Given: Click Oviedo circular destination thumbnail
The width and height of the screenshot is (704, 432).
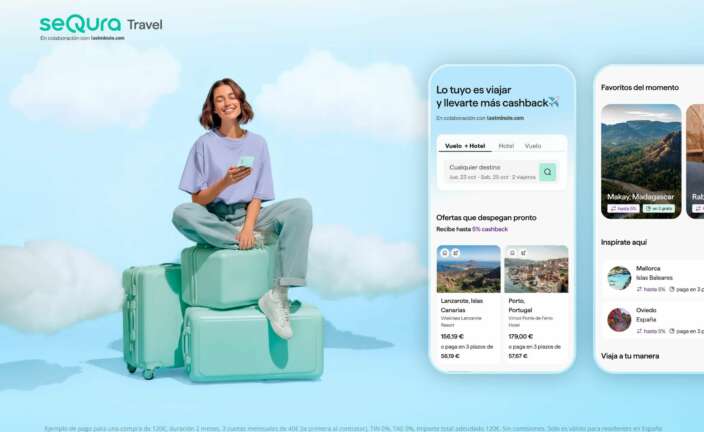Looking at the screenshot, I should click(619, 320).
